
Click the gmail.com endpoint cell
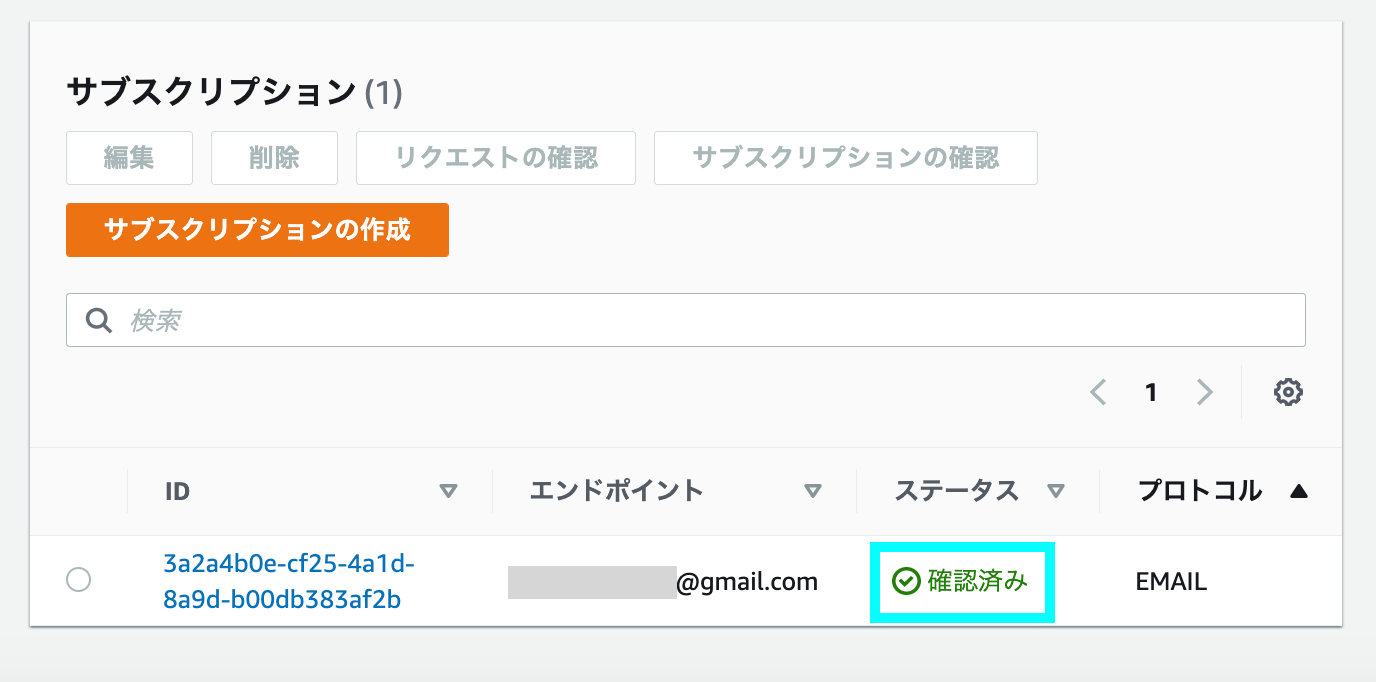[663, 581]
